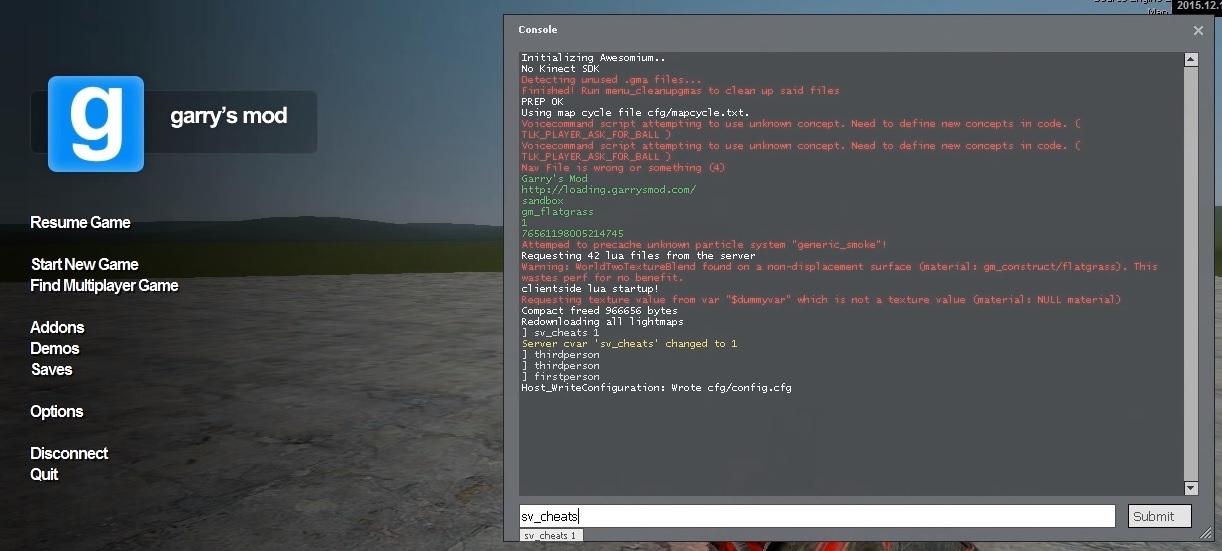
Task: Select Resume Game in the main menu
Action: point(80,223)
